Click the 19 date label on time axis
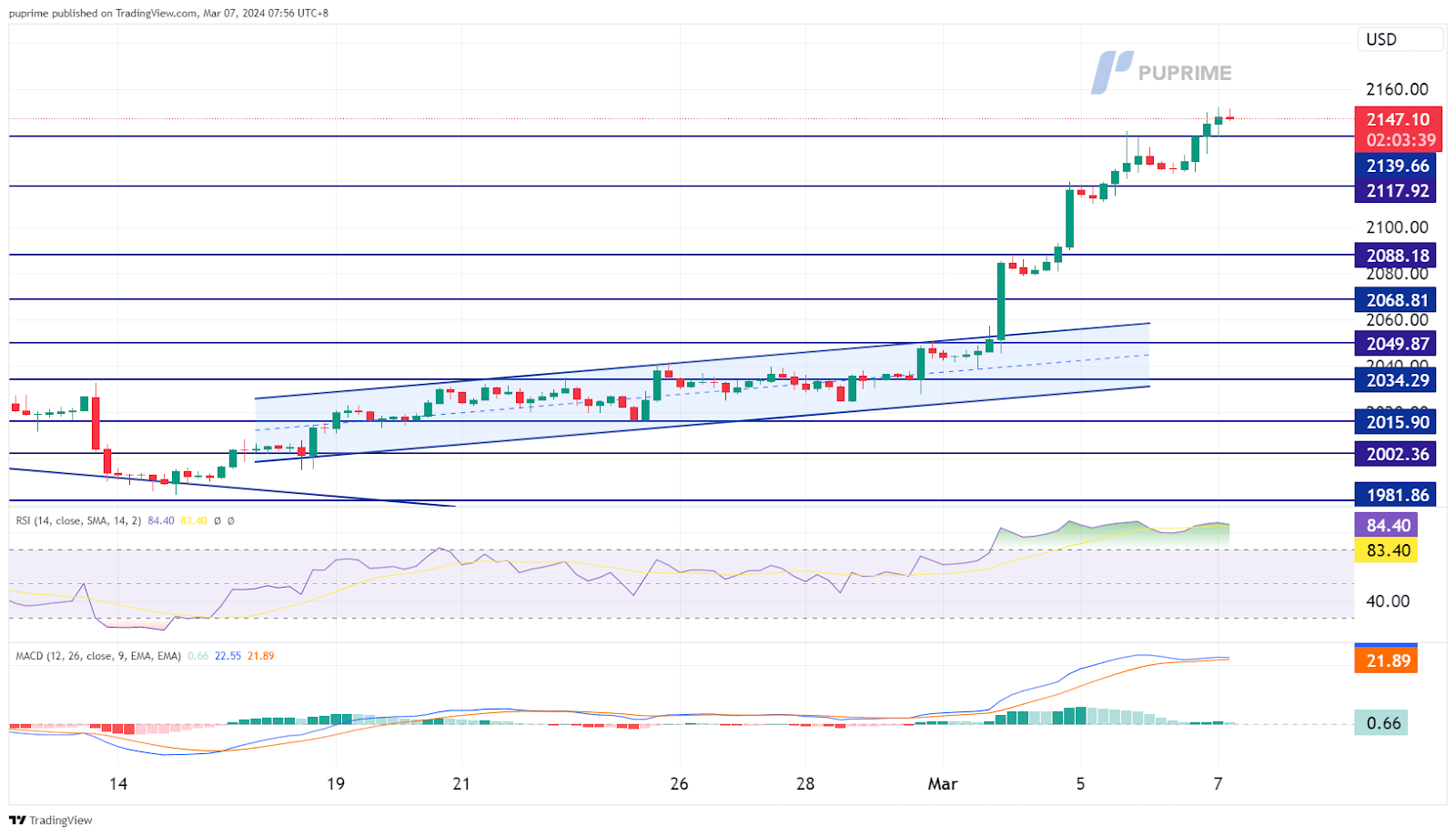 coord(336,784)
